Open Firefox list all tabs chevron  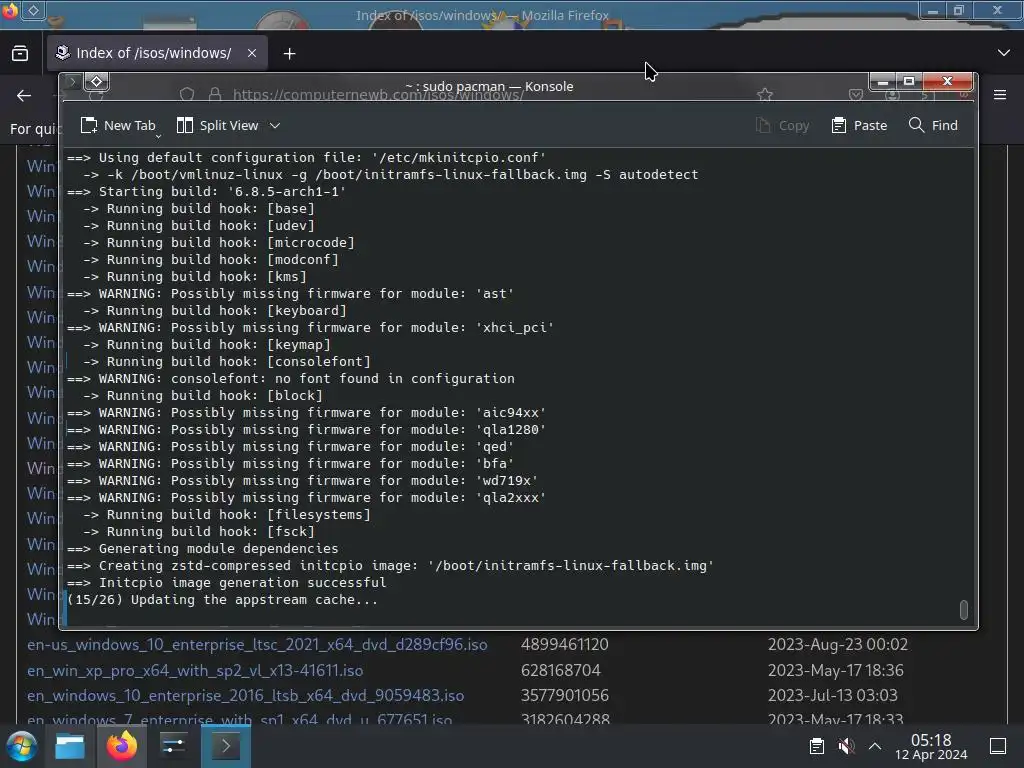(1004, 53)
